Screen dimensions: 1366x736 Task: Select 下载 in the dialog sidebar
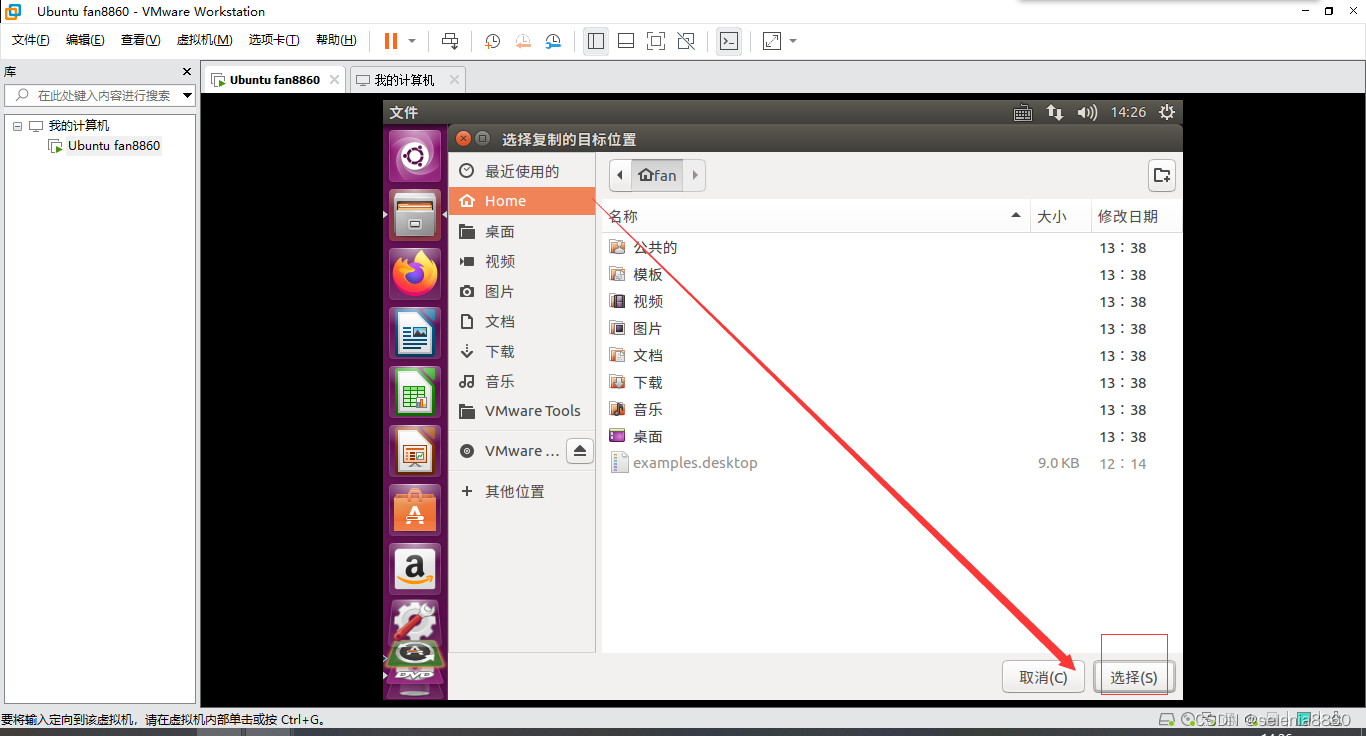click(x=522, y=351)
